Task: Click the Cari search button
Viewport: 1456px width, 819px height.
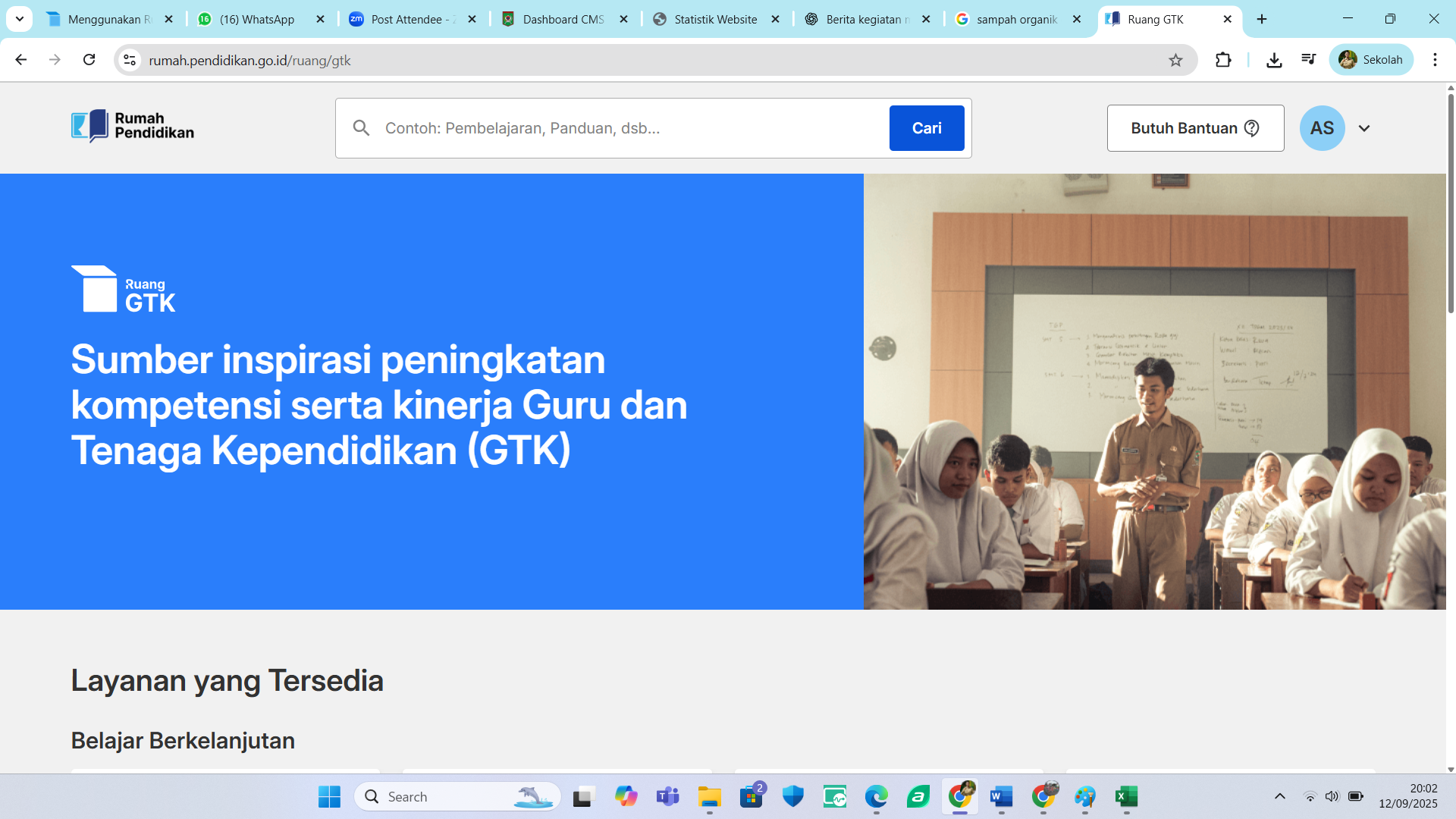Action: pyautogui.click(x=927, y=128)
